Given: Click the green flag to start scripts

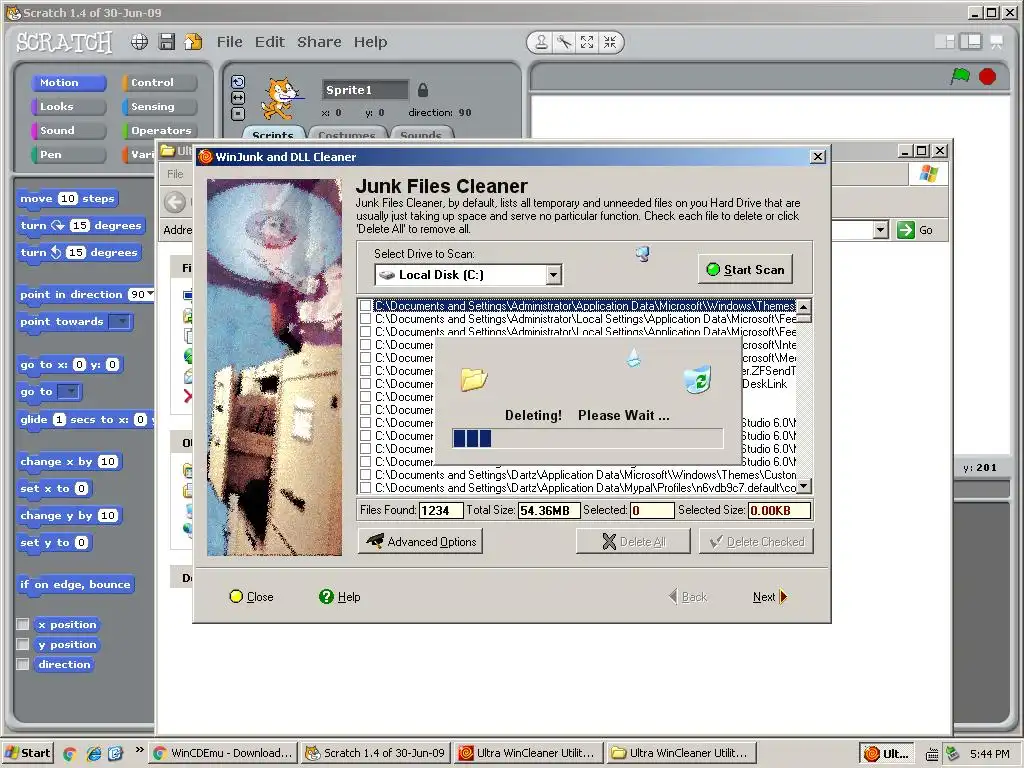Looking at the screenshot, I should click(x=960, y=76).
